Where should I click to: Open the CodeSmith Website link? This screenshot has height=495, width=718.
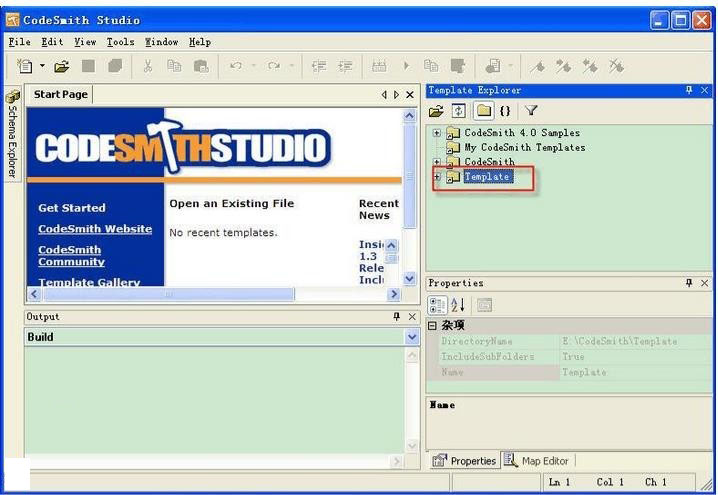click(95, 229)
